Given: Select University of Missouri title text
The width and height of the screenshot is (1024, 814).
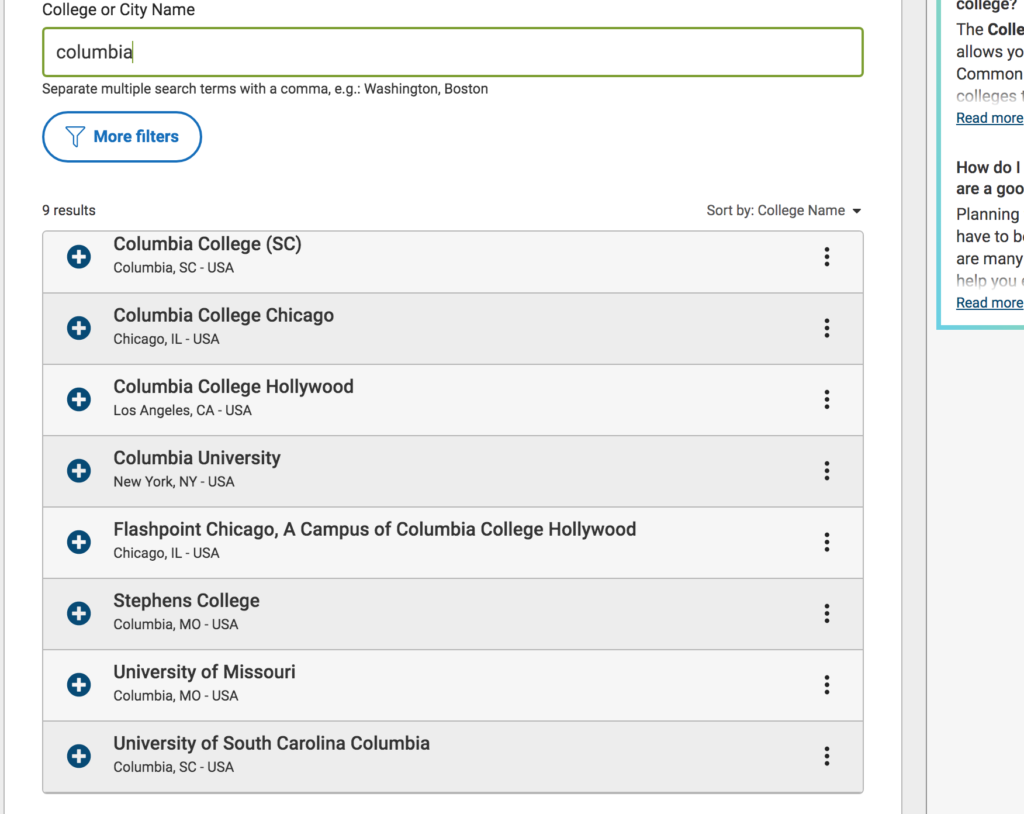Looking at the screenshot, I should pyautogui.click(x=204, y=672).
